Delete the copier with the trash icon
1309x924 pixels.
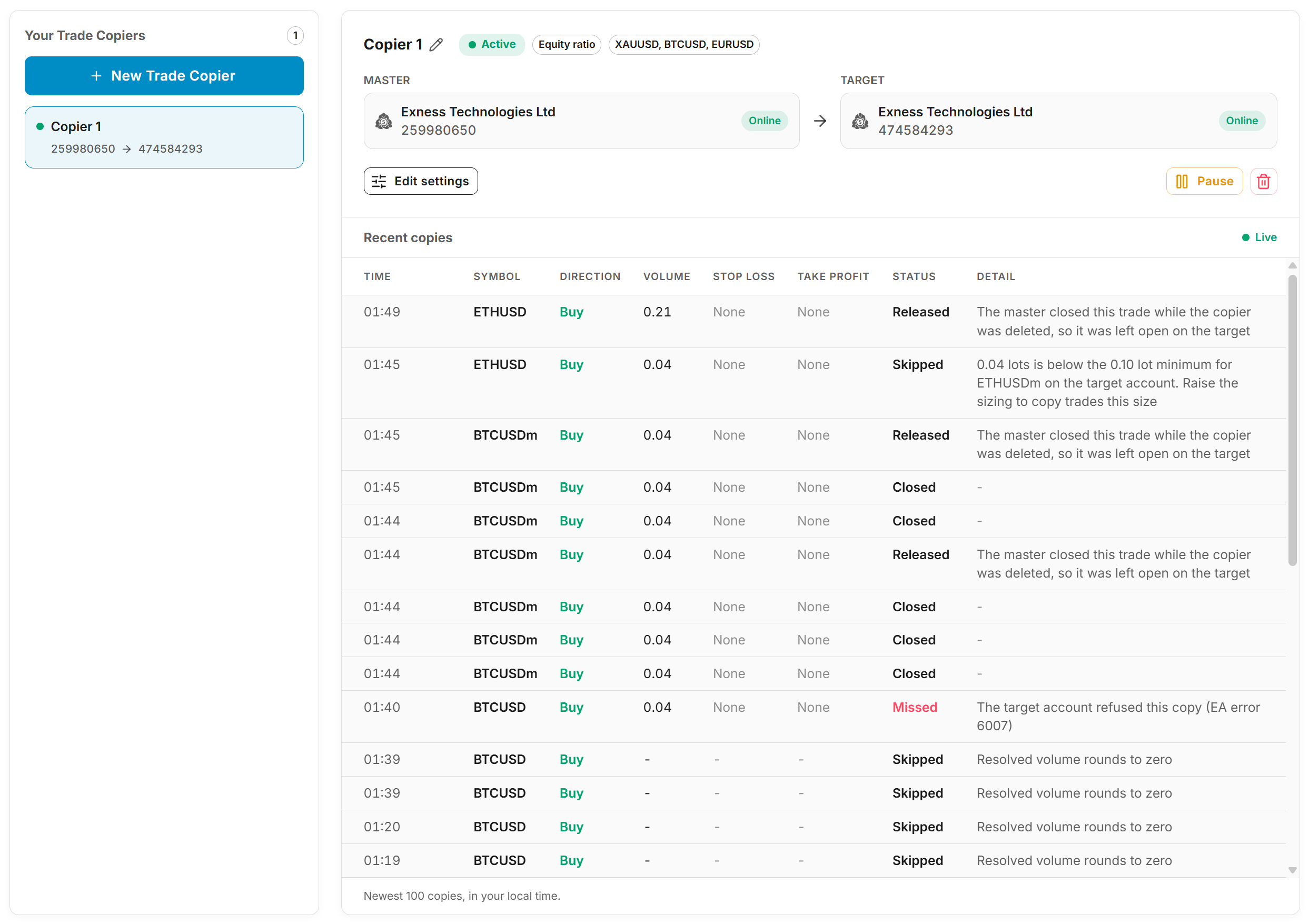tap(1263, 181)
